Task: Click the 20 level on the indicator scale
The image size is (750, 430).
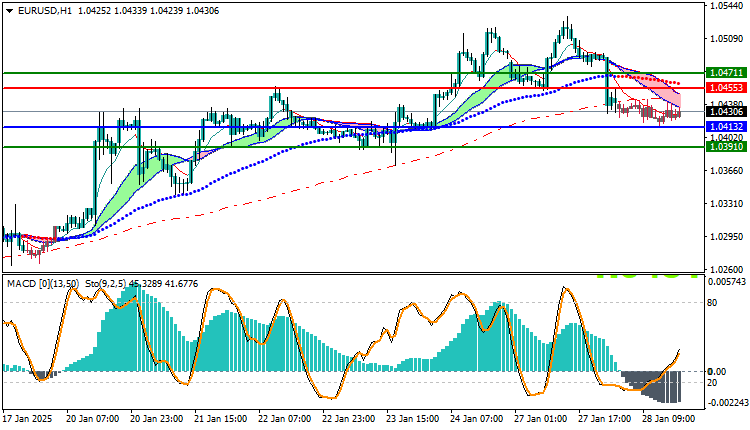Action: click(712, 383)
